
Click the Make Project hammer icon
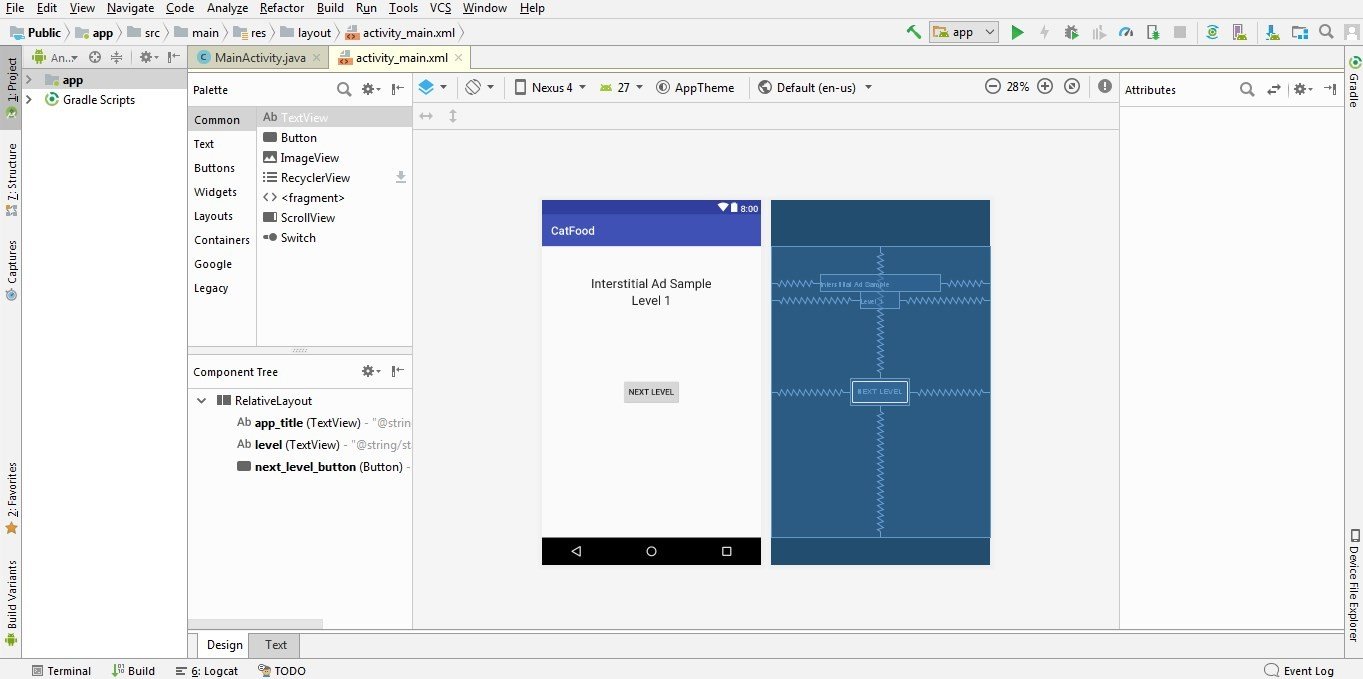click(x=913, y=32)
